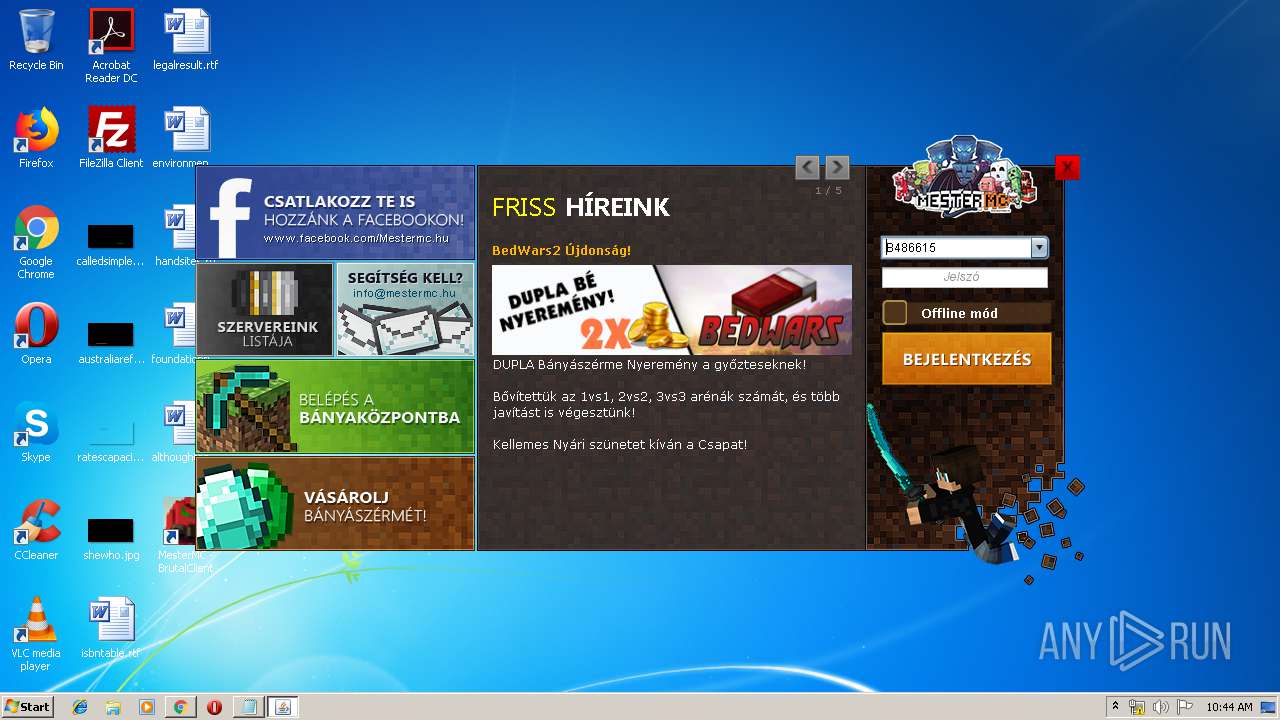
Task: Open the Skype desktop shortcut
Action: 36,432
